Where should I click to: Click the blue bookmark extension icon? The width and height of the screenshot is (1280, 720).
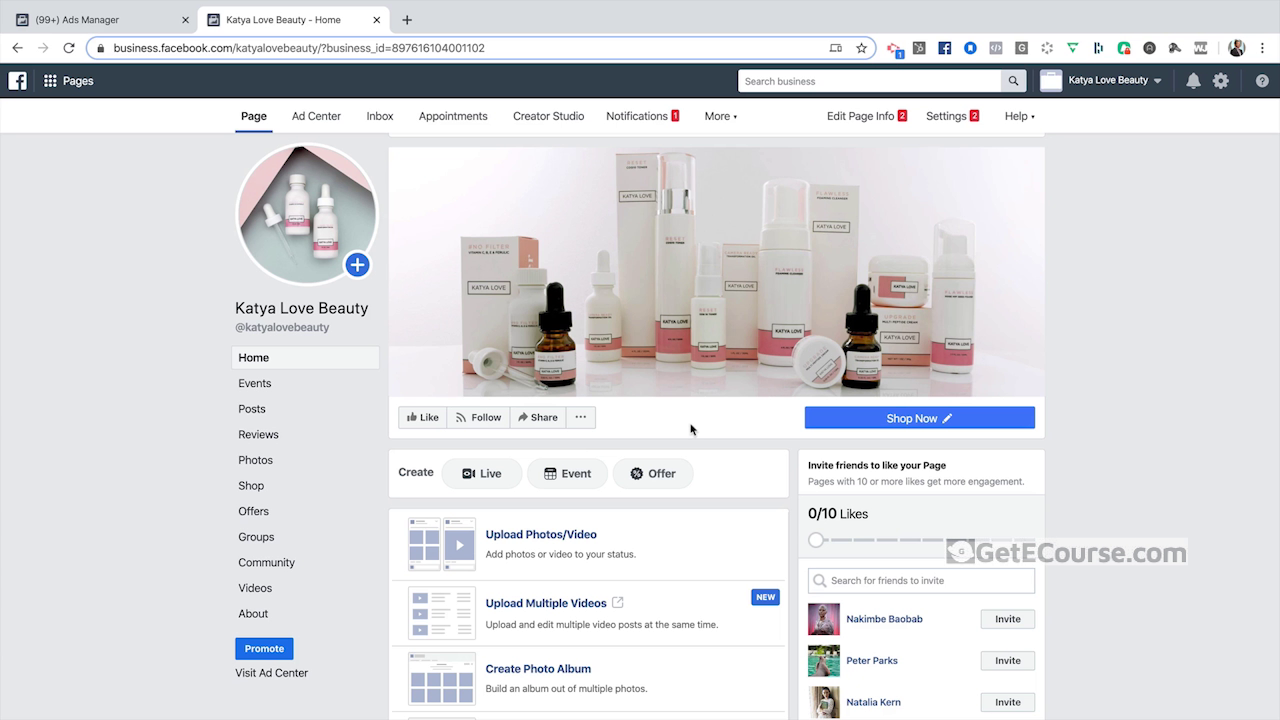pos(970,48)
